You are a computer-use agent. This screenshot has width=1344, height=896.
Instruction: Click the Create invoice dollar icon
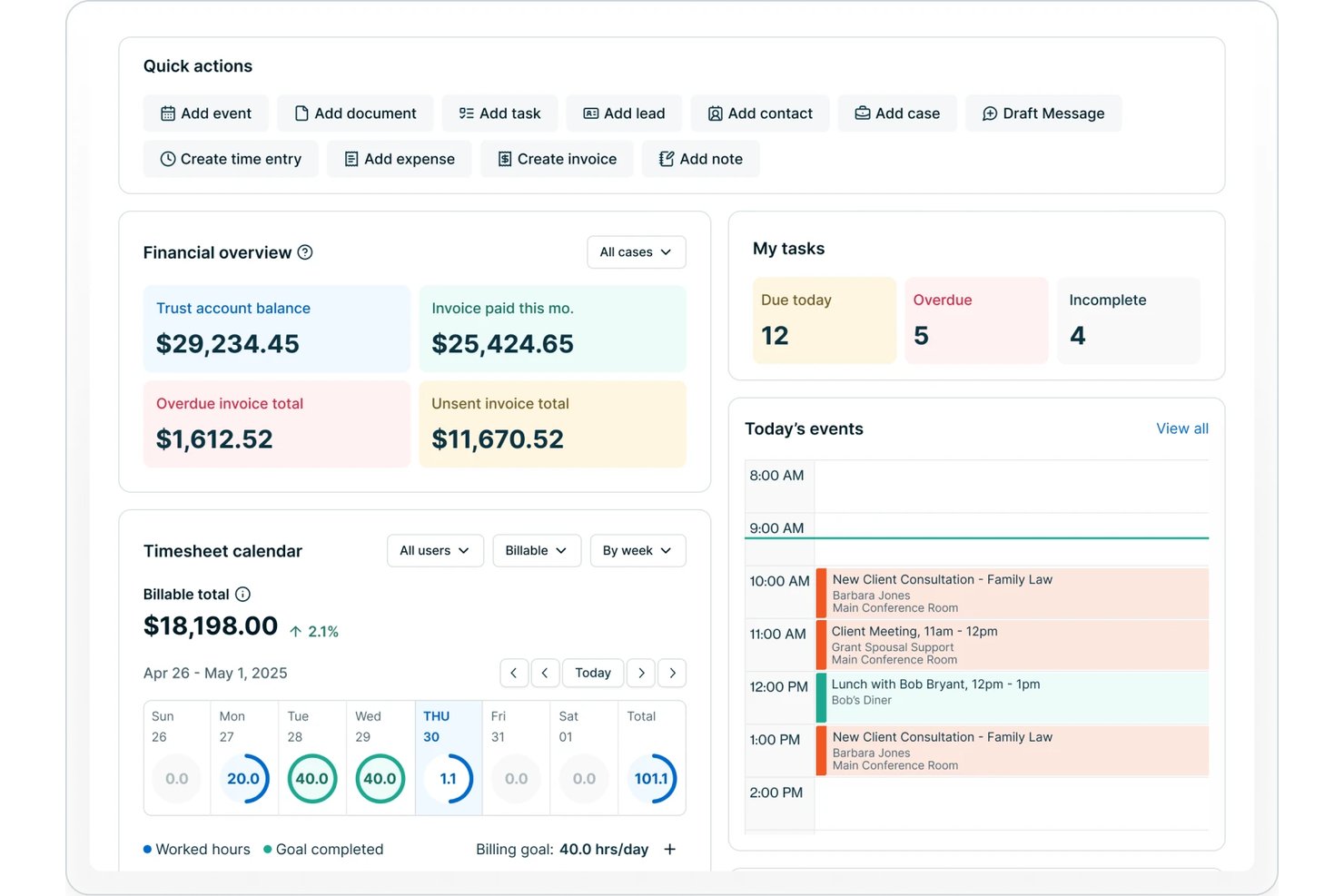505,159
